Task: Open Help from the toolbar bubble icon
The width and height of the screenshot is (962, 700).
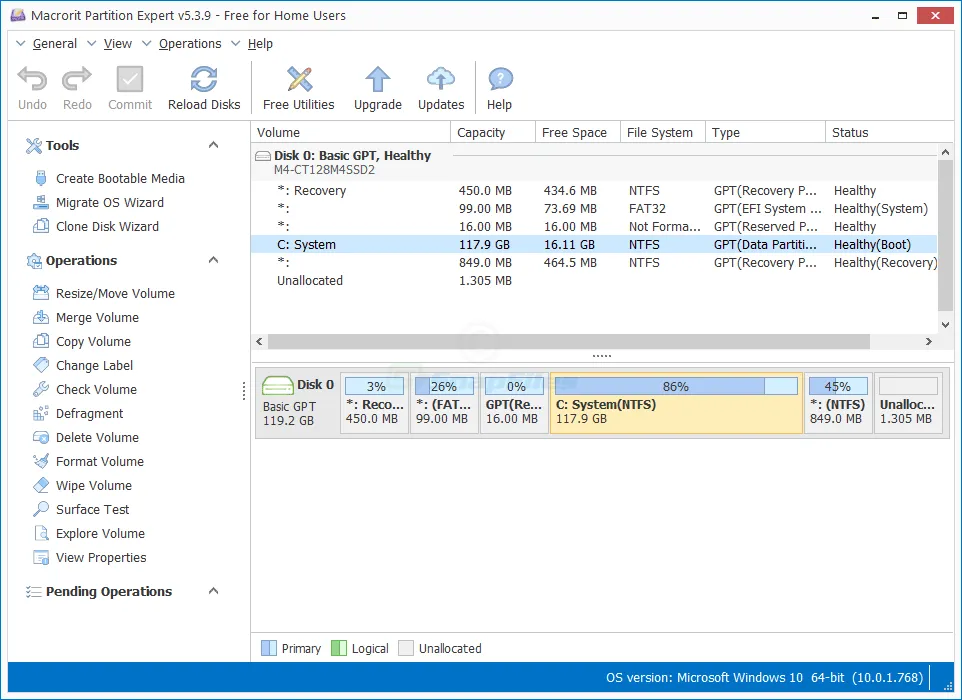Action: [x=500, y=79]
